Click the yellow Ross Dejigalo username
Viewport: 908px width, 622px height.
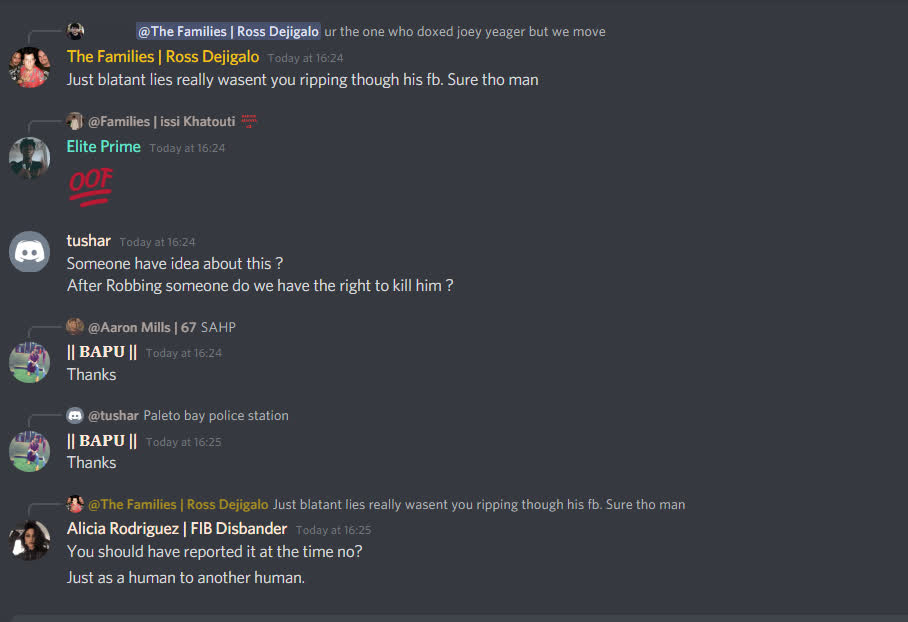tap(163, 57)
